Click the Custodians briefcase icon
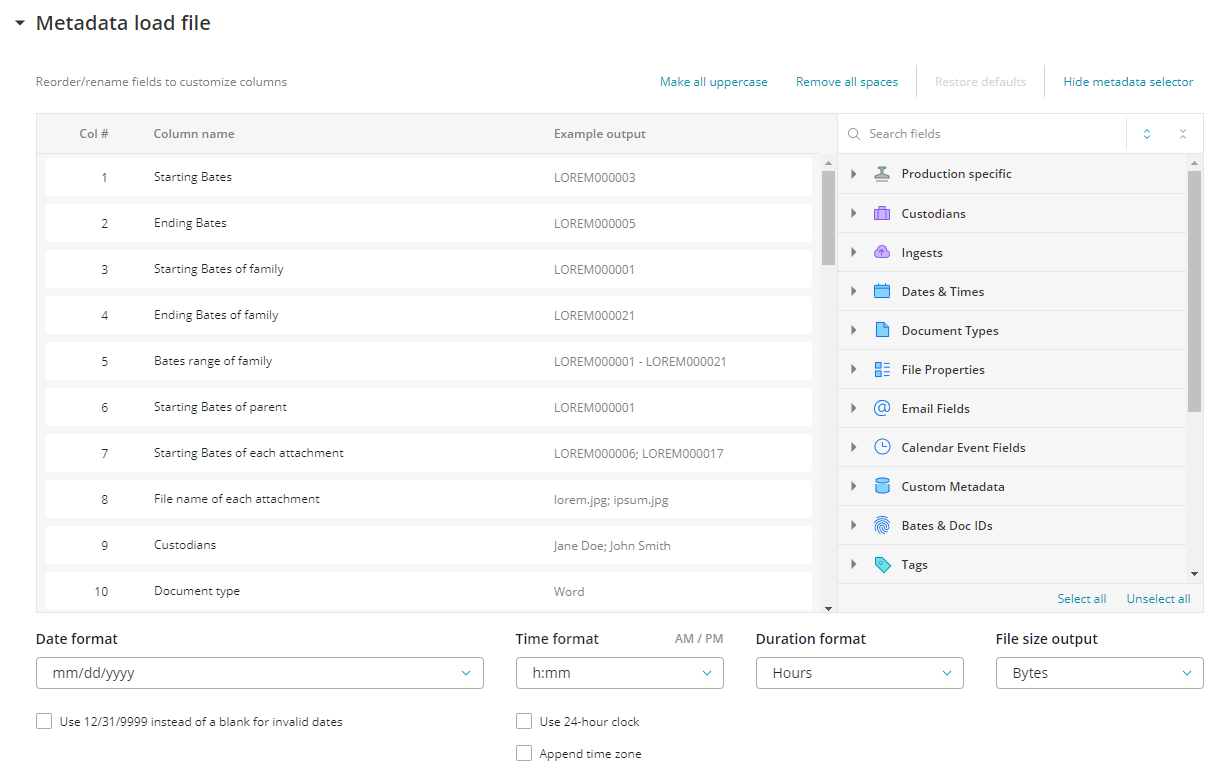The height and width of the screenshot is (783, 1223). (881, 213)
